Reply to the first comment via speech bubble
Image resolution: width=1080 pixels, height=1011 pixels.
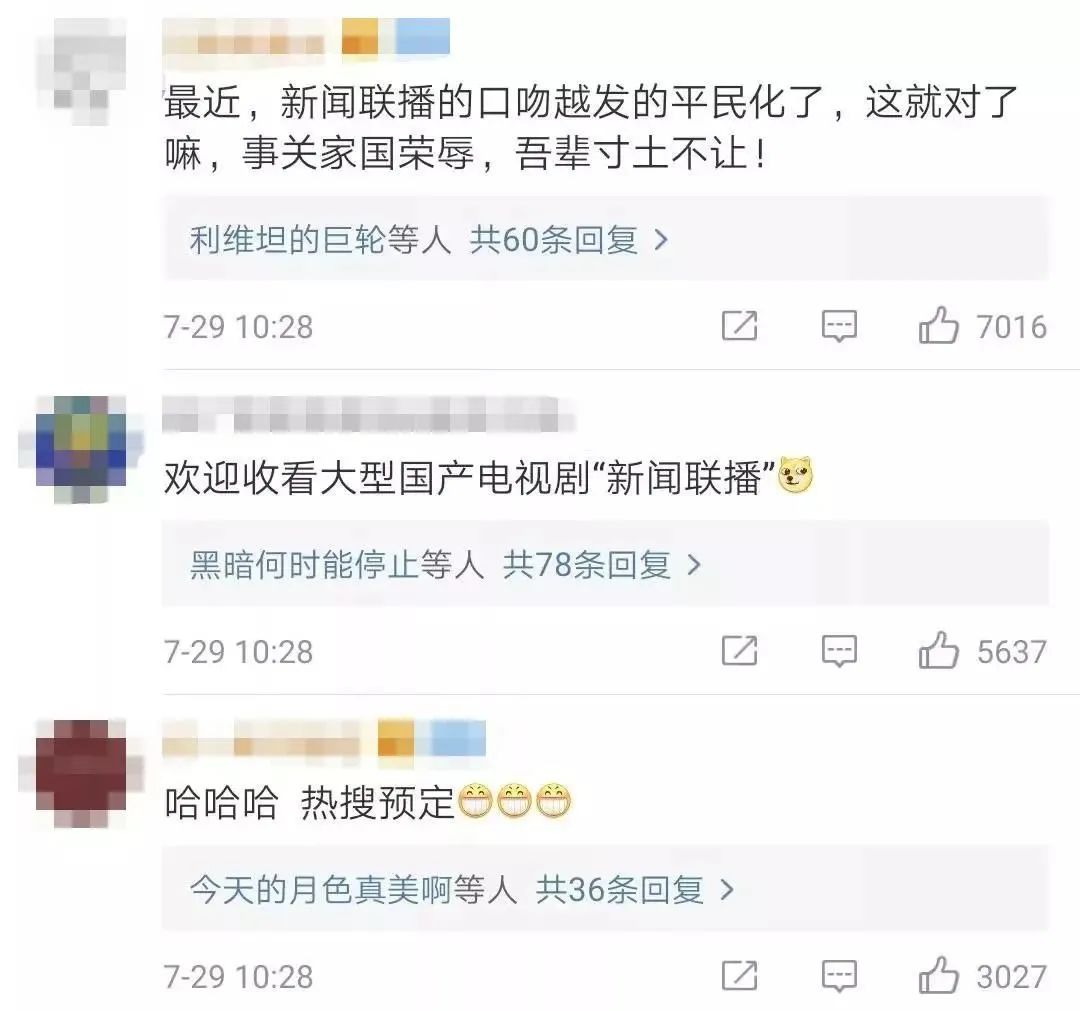(839, 326)
